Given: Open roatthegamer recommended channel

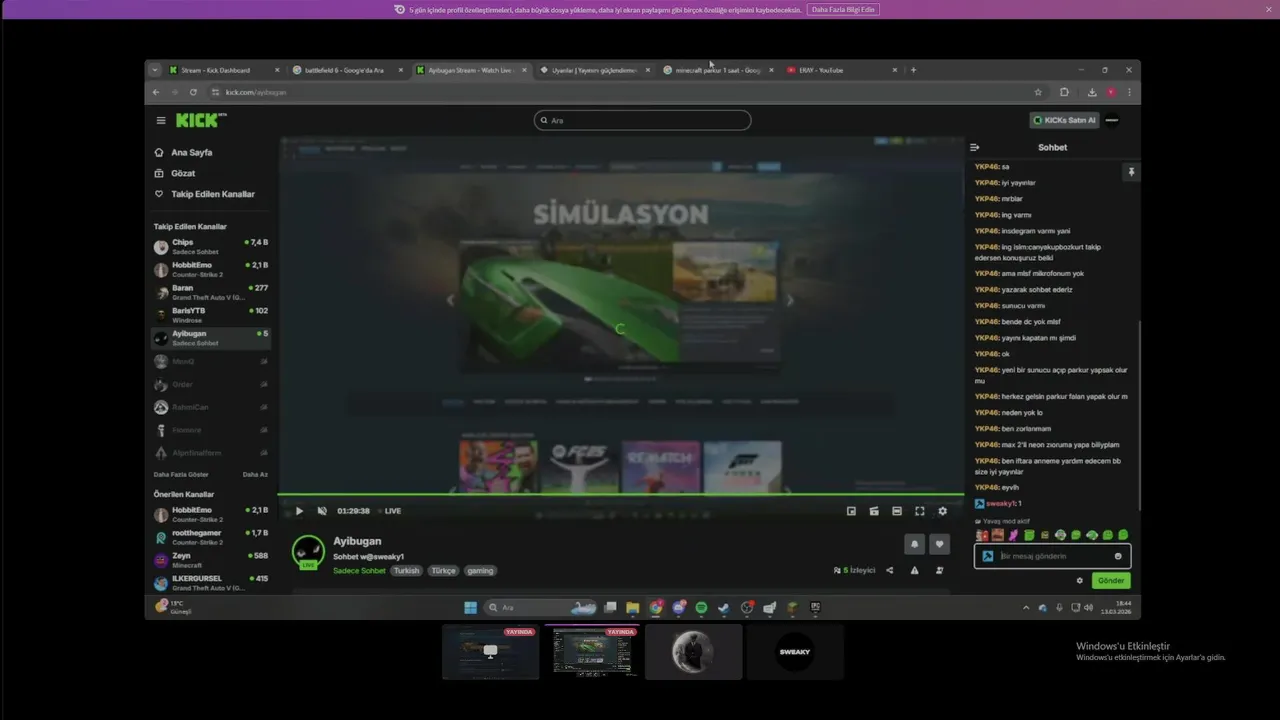Looking at the screenshot, I should point(210,537).
